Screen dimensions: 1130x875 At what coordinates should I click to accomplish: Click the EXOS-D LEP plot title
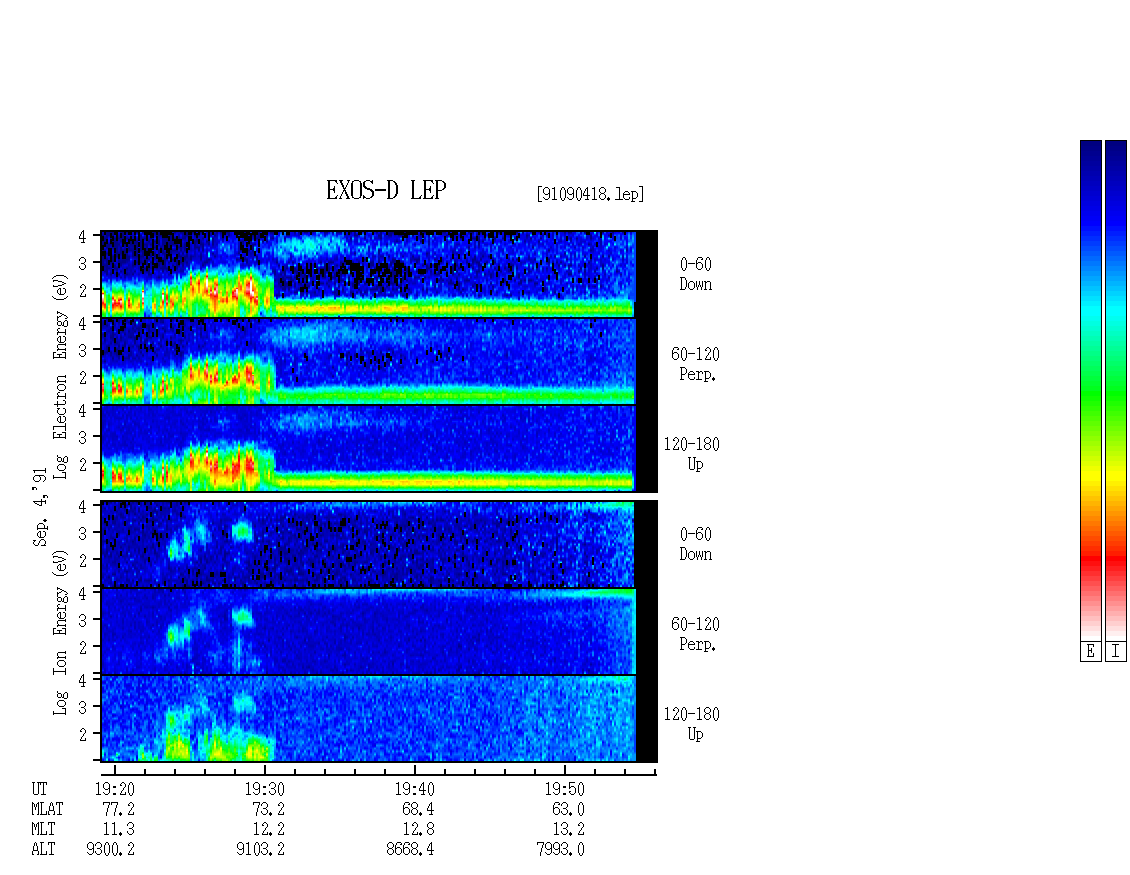click(386, 190)
